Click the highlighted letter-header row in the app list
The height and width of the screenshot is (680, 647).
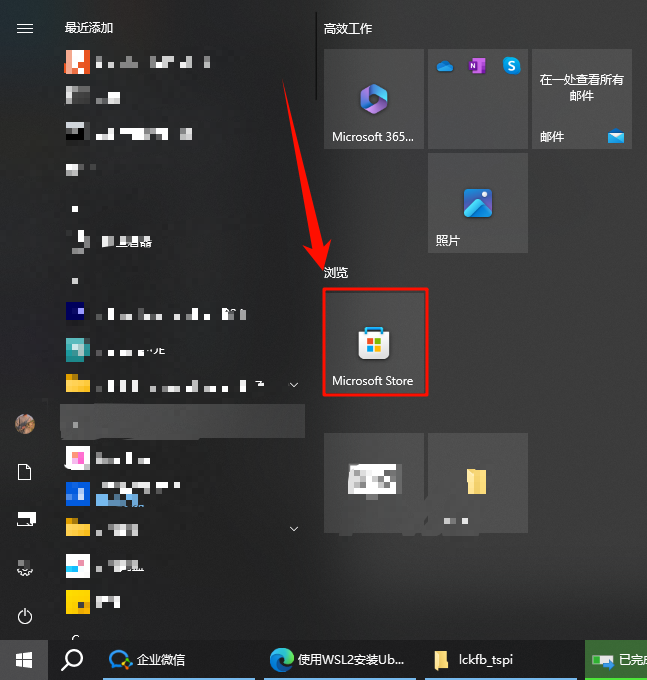[183, 422]
